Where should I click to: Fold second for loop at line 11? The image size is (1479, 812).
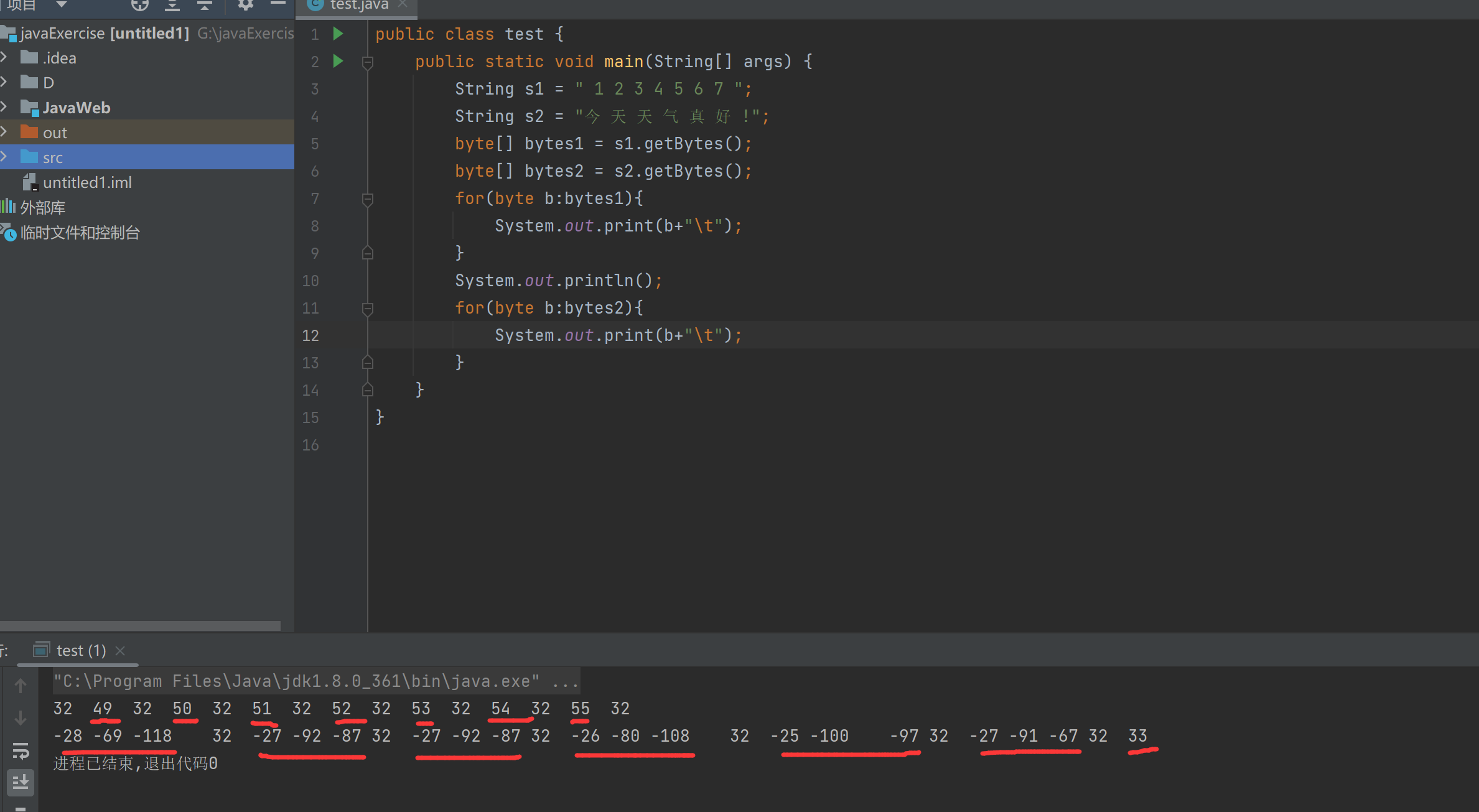click(x=368, y=309)
